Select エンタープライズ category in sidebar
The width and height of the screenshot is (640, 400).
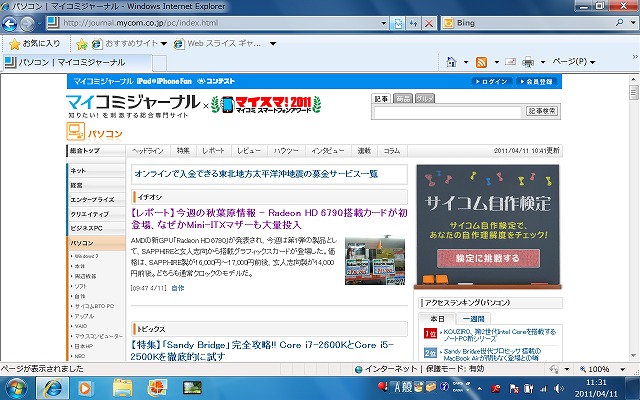pos(96,200)
